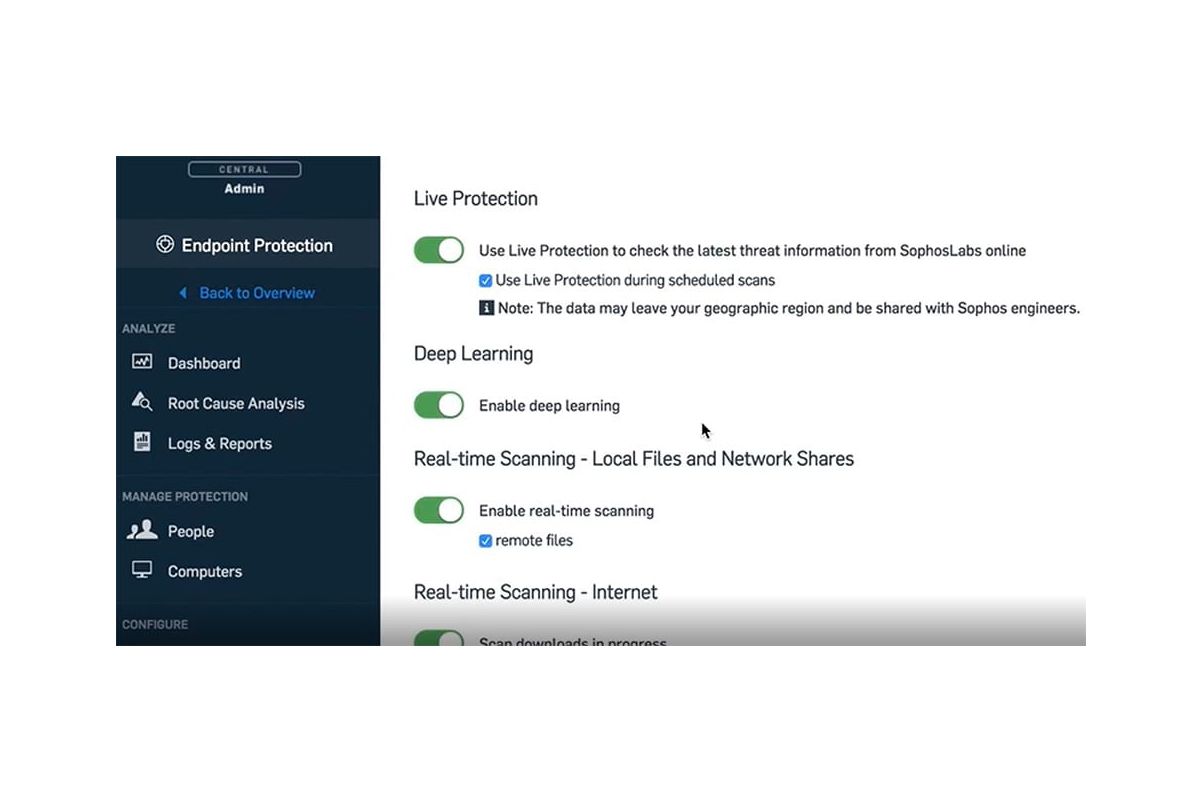Image resolution: width=1200 pixels, height=800 pixels.
Task: Uncheck Use Live Protection during scheduled scans
Action: [x=486, y=281]
